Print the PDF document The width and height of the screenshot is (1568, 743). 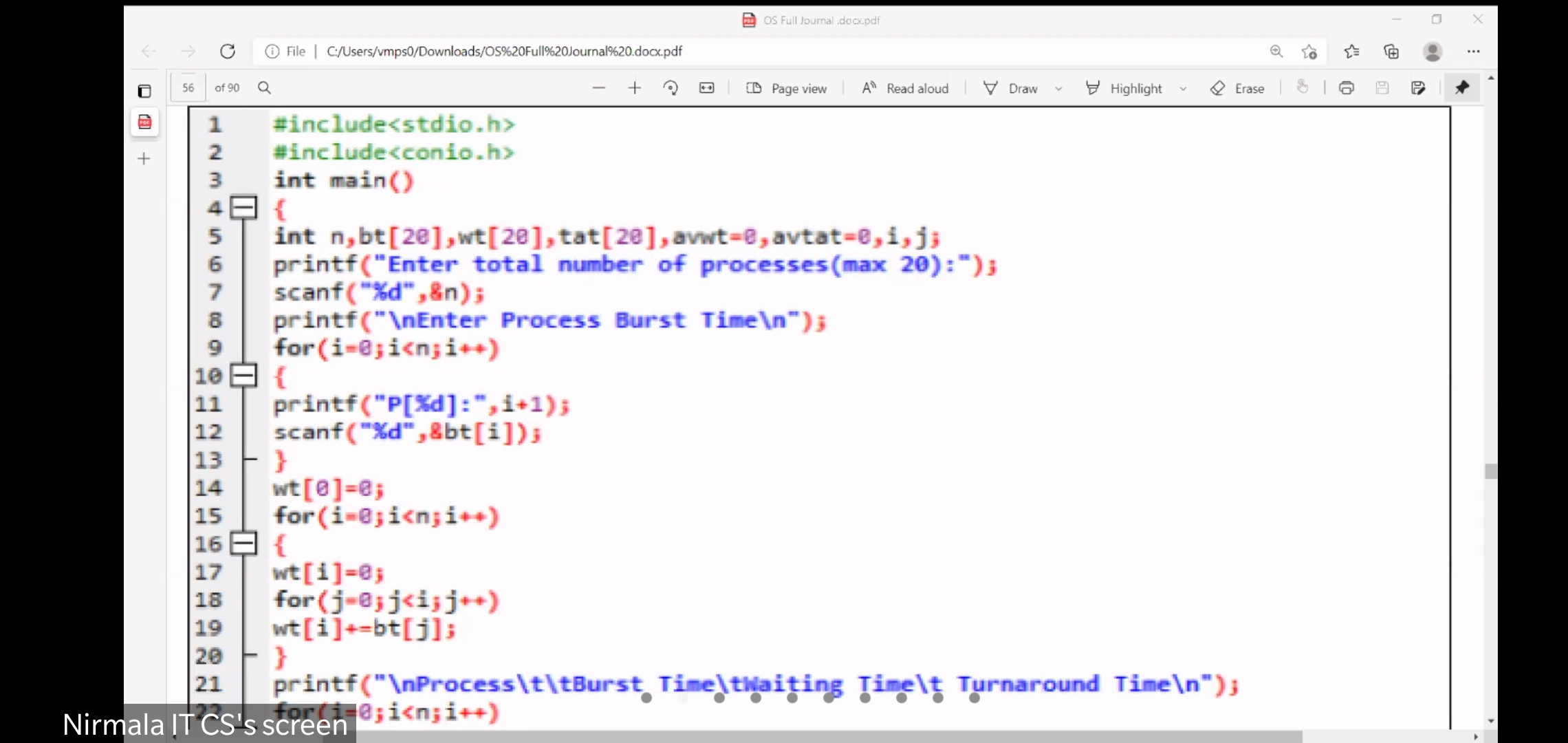[x=1347, y=88]
